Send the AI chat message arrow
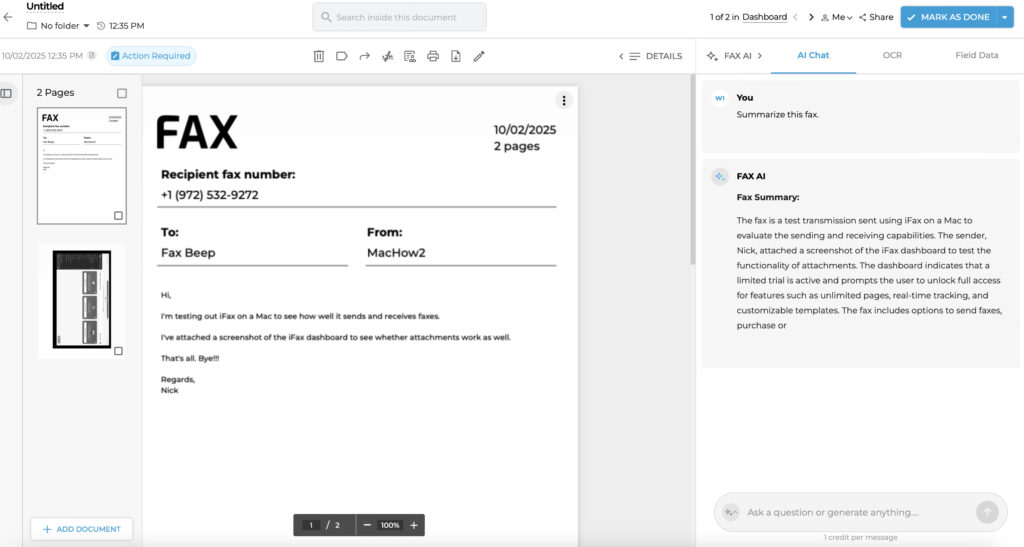Image resolution: width=1024 pixels, height=547 pixels. [987, 512]
